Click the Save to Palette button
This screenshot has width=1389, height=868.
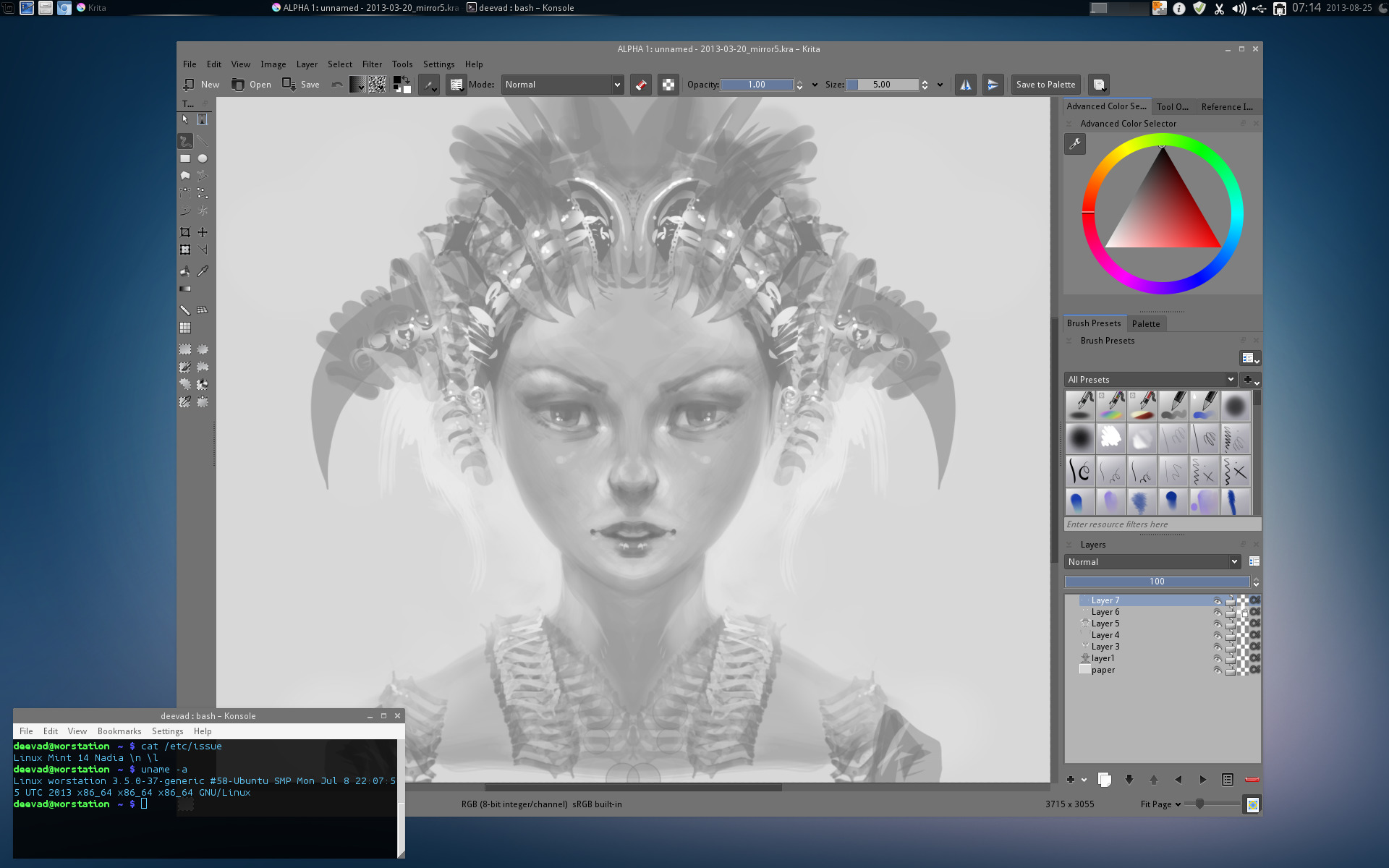click(1045, 85)
